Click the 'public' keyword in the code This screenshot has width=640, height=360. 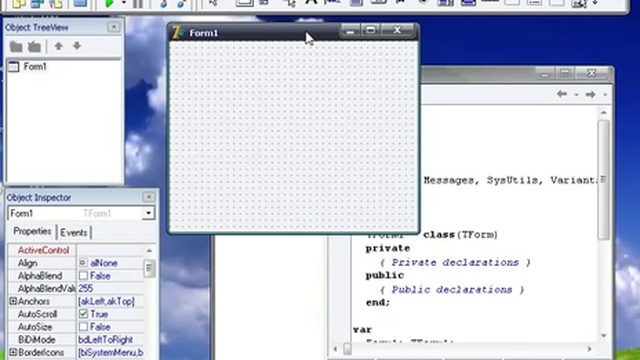point(384,276)
